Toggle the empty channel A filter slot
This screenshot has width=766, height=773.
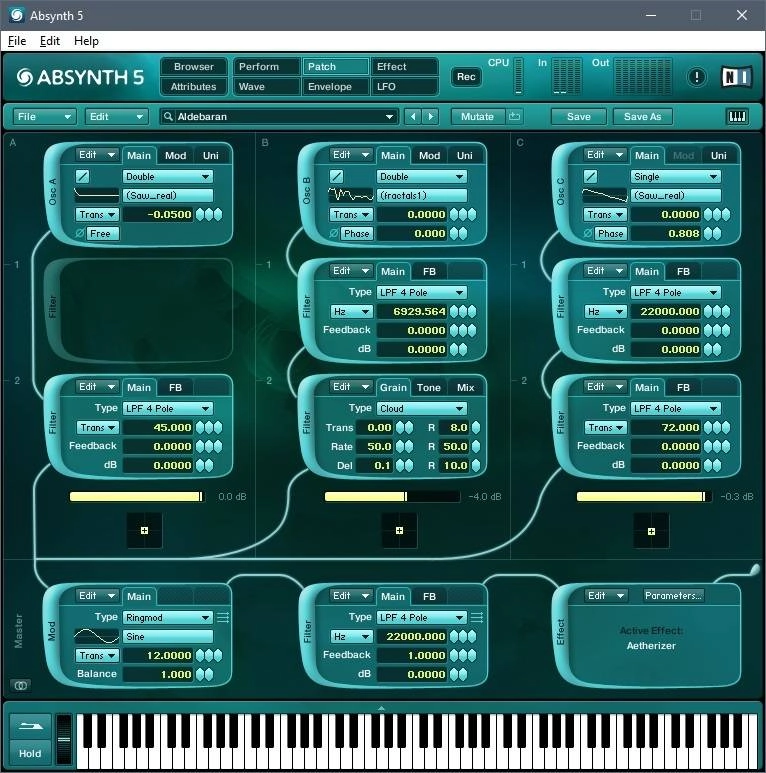[138, 310]
